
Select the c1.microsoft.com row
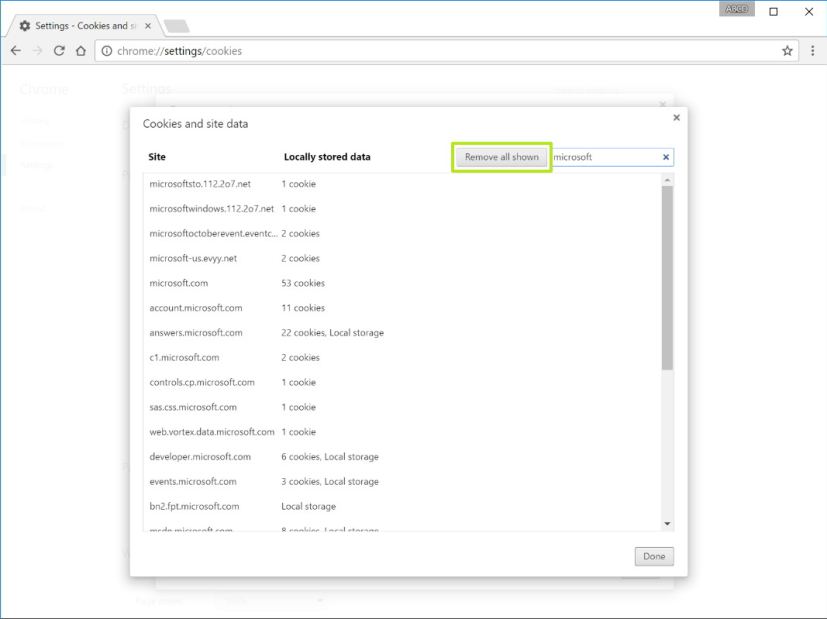point(402,357)
